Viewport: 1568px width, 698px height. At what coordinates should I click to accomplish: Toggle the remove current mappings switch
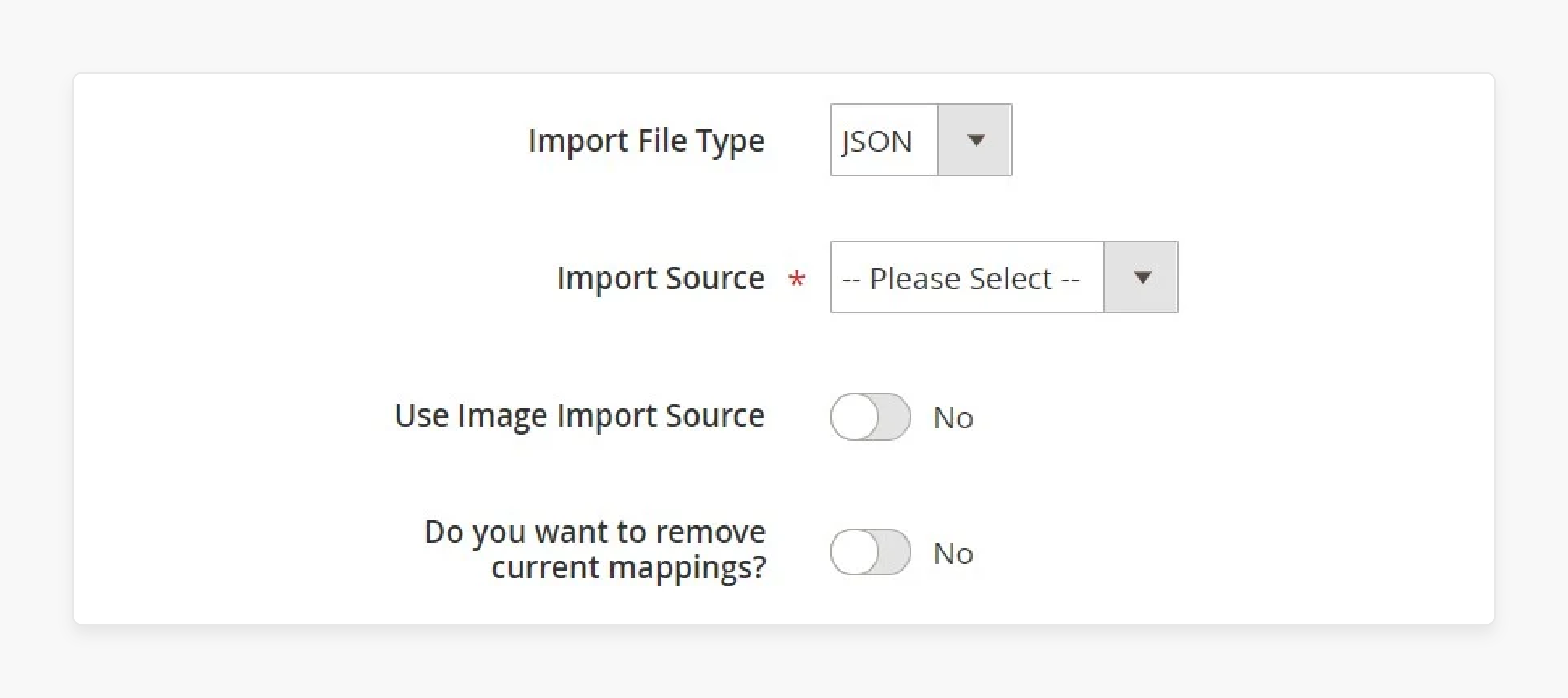[x=870, y=552]
